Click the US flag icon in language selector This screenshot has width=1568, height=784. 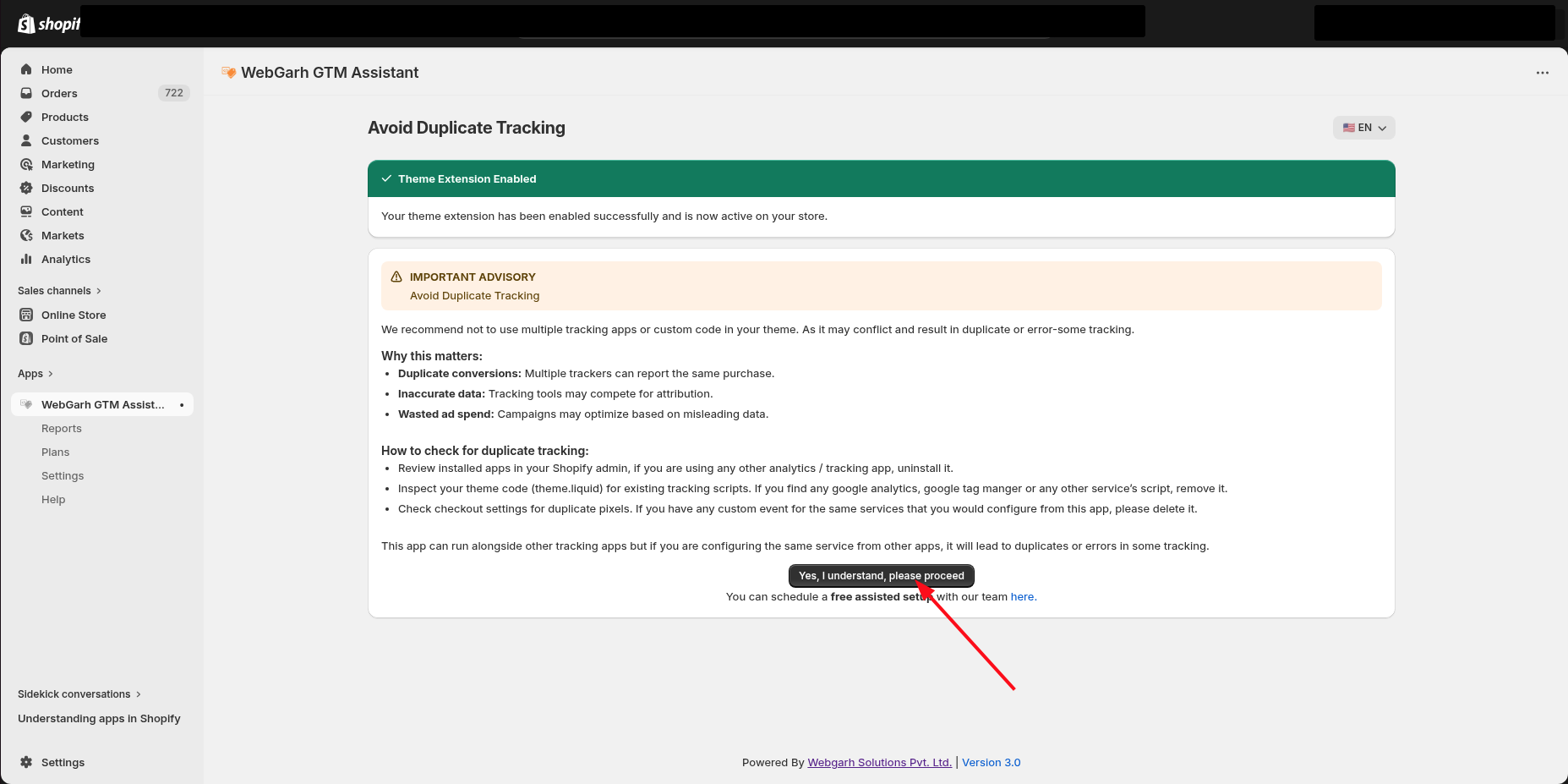coord(1348,128)
